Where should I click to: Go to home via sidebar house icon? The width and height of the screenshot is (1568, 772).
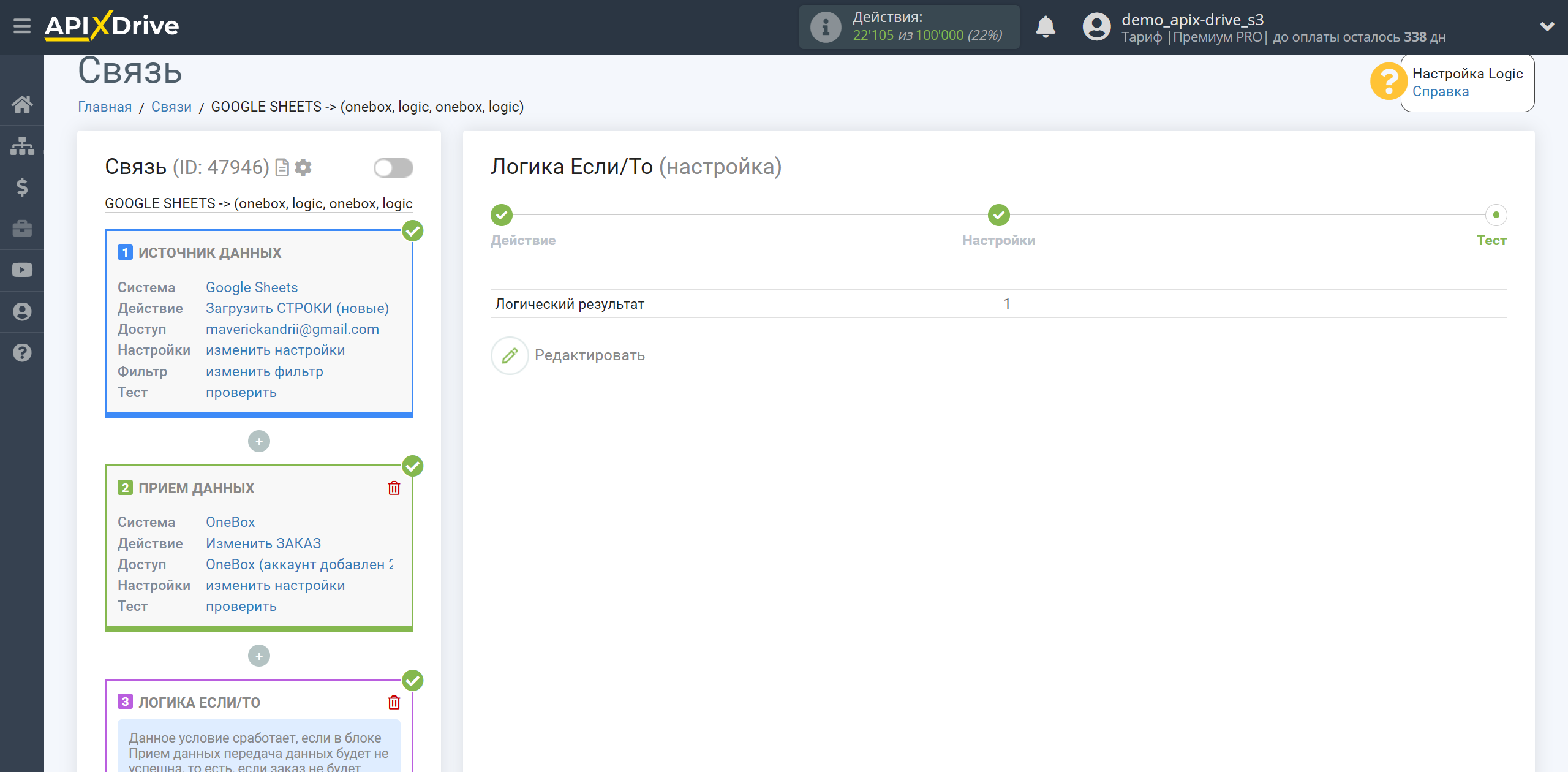pos(22,104)
